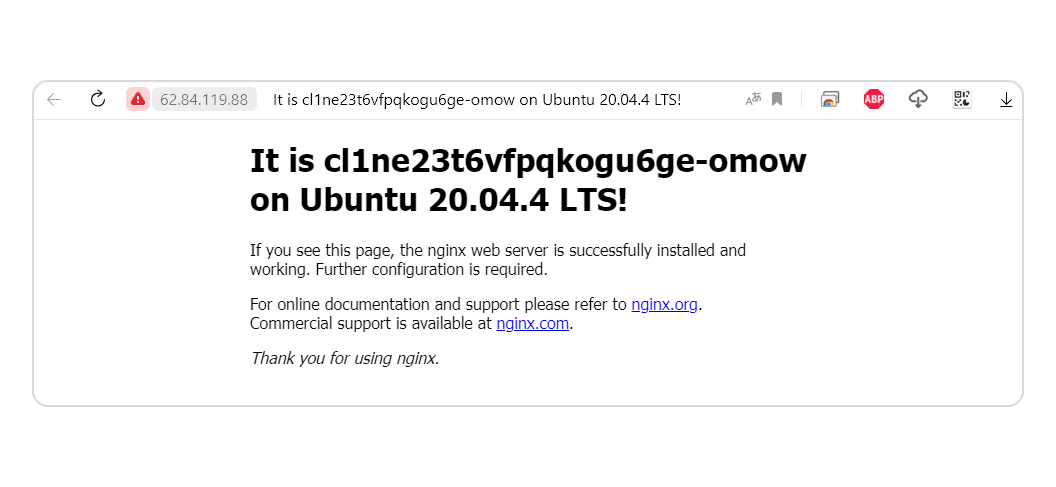
Task: Reload the page
Action: click(98, 99)
